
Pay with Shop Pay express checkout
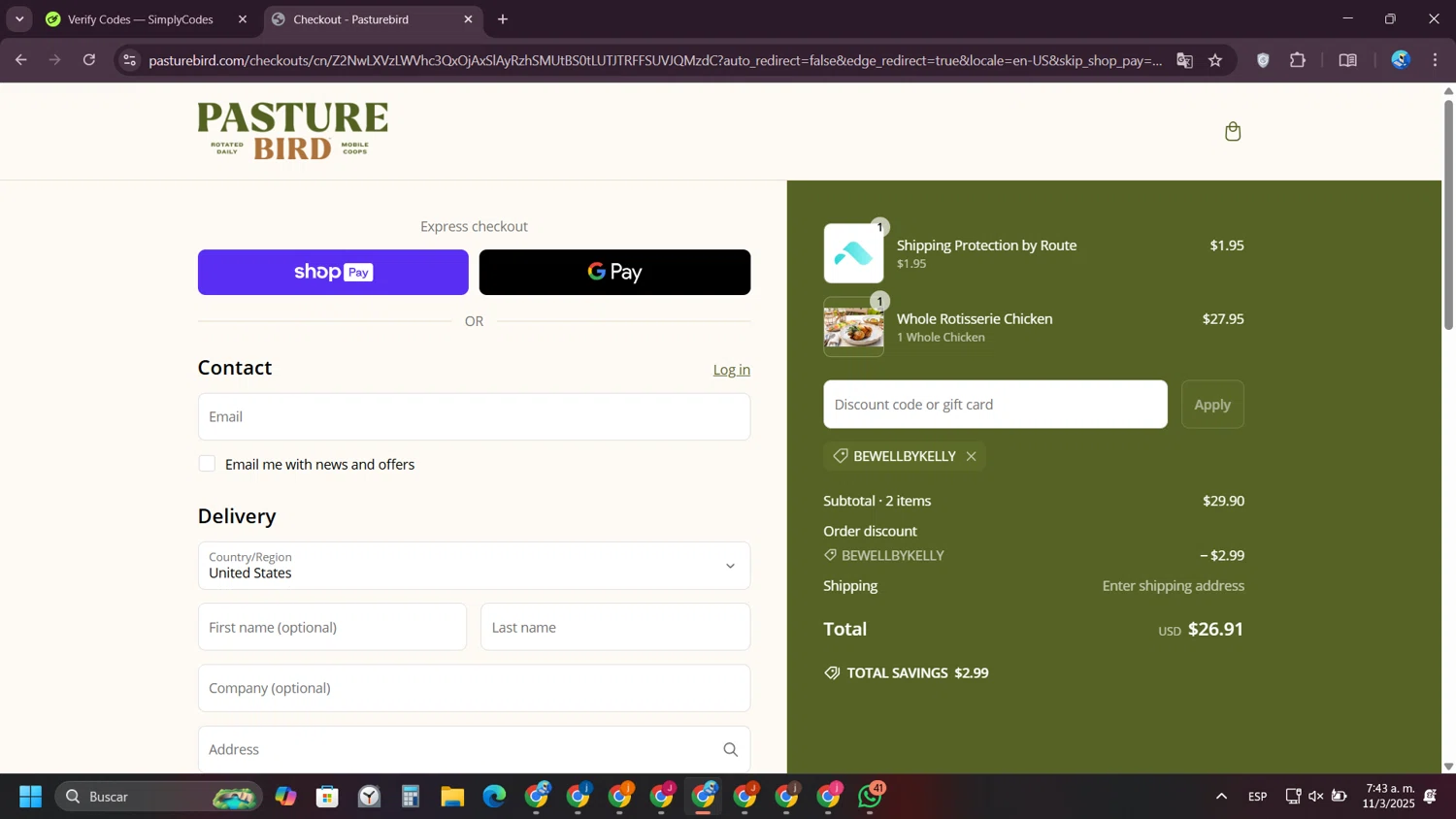333,273
